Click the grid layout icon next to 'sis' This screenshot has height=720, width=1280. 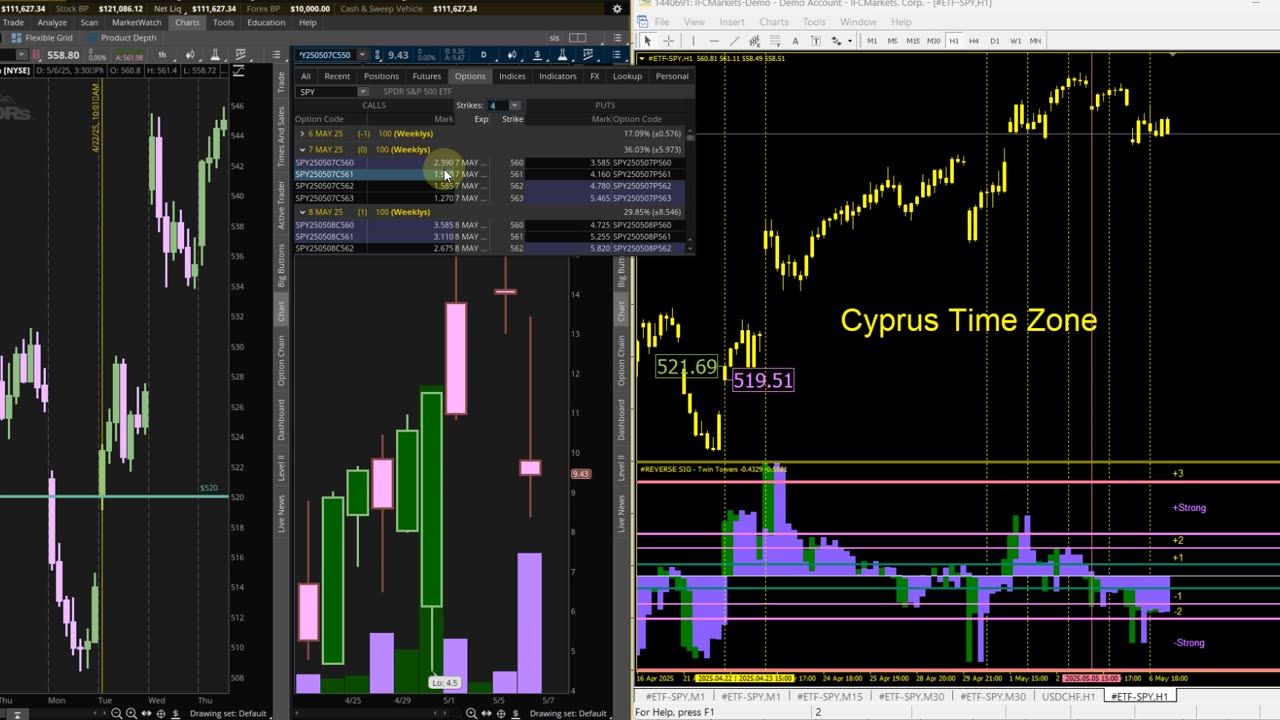577,38
